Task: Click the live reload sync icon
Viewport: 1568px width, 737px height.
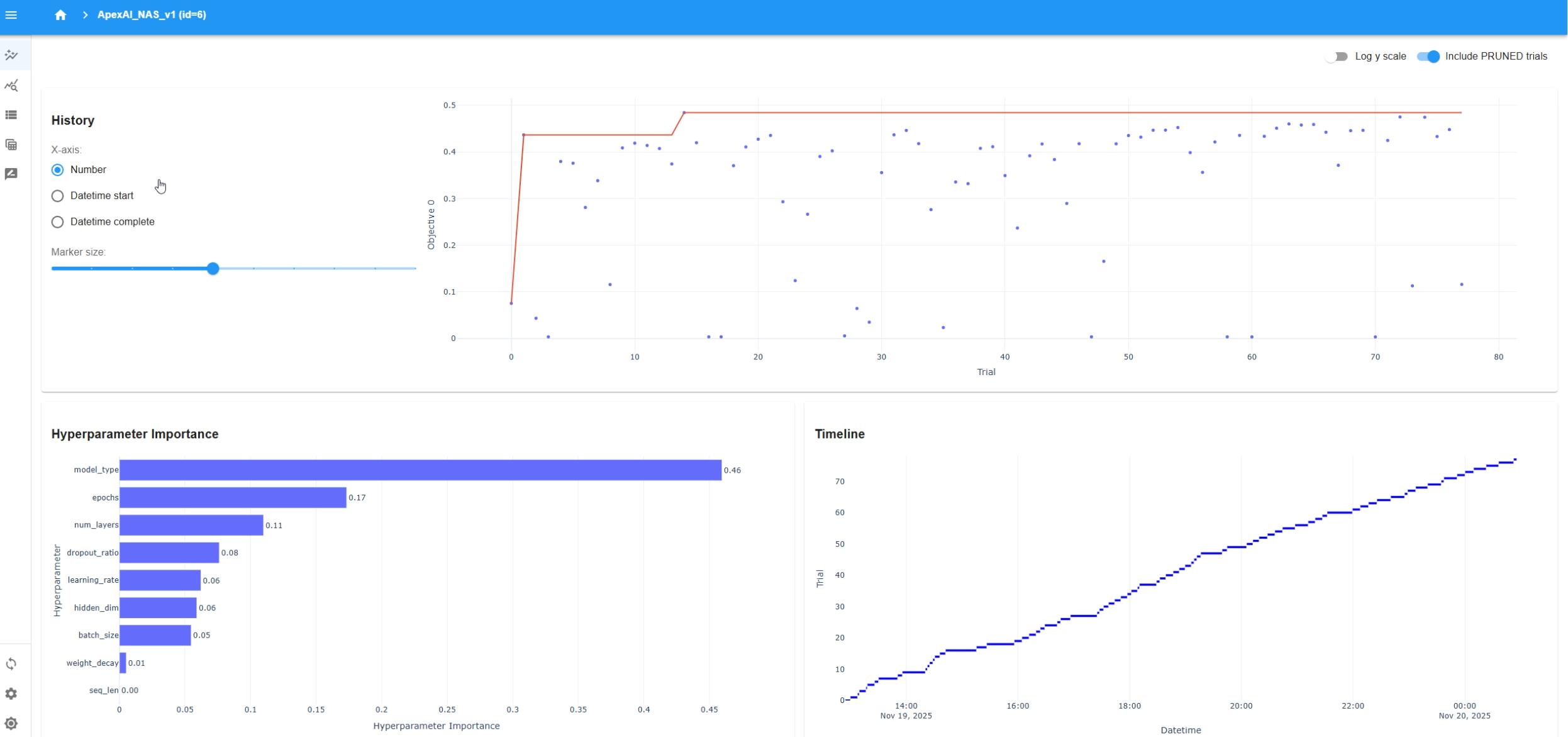Action: (x=11, y=664)
